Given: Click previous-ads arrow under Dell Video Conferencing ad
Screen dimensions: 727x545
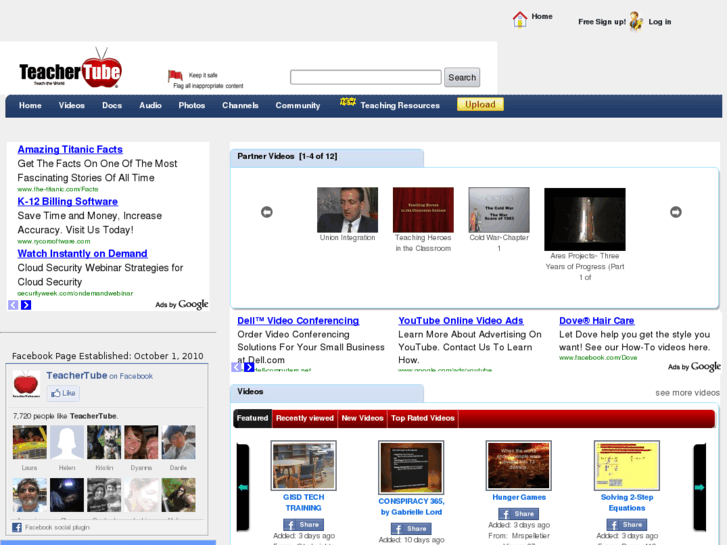Looking at the screenshot, I should (x=236, y=367).
